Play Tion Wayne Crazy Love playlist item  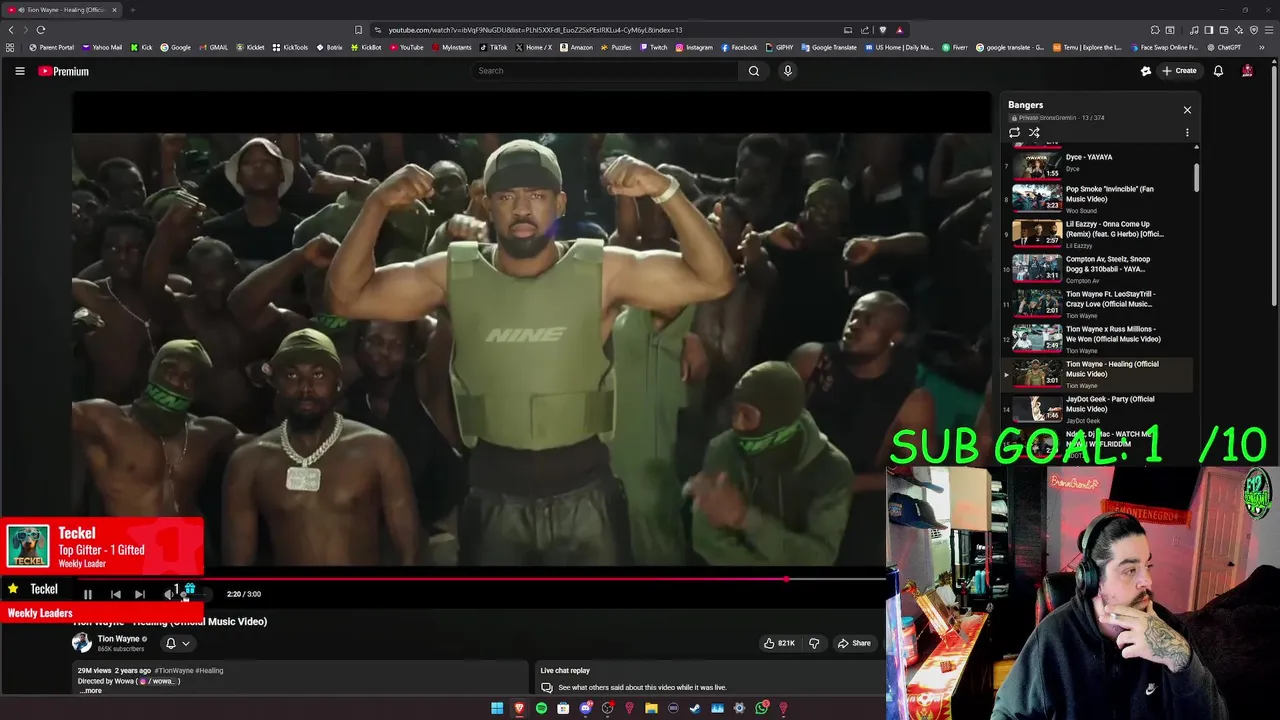pyautogui.click(x=1098, y=303)
